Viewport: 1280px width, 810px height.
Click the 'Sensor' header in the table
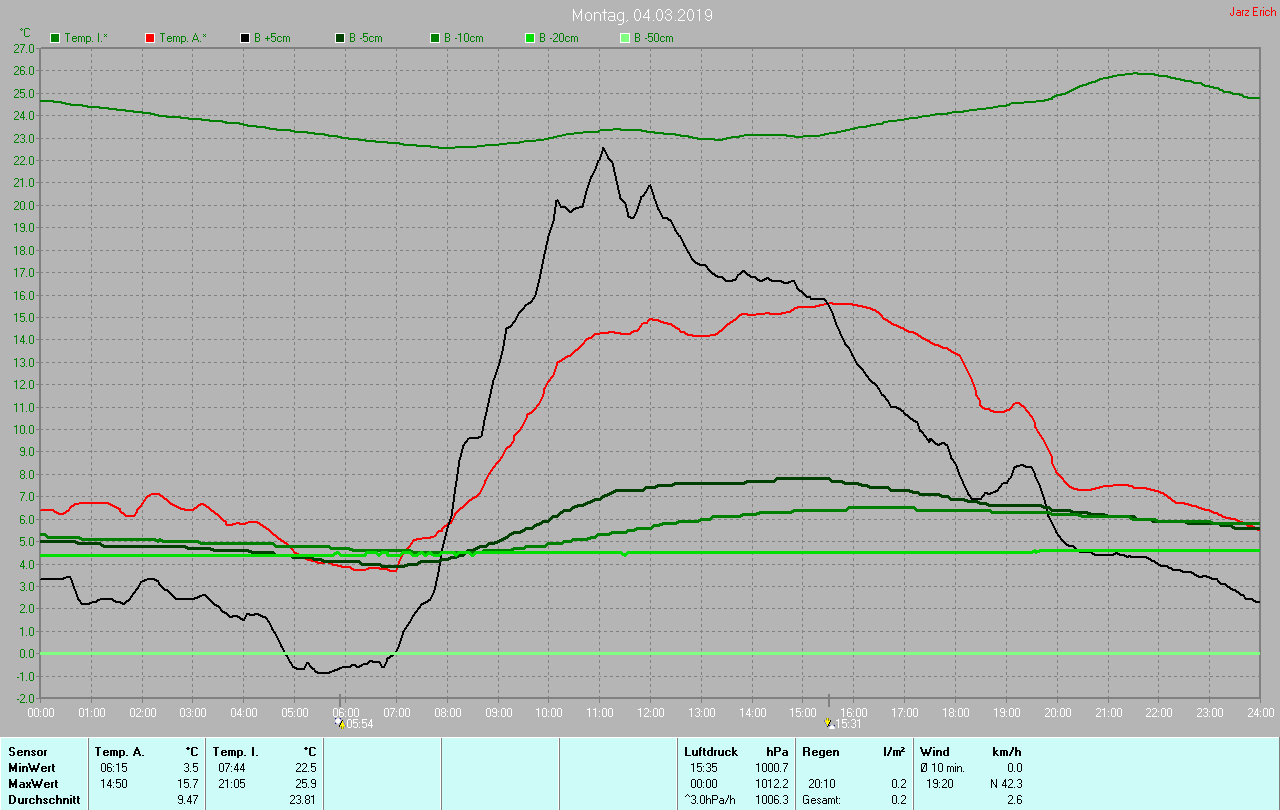27,751
